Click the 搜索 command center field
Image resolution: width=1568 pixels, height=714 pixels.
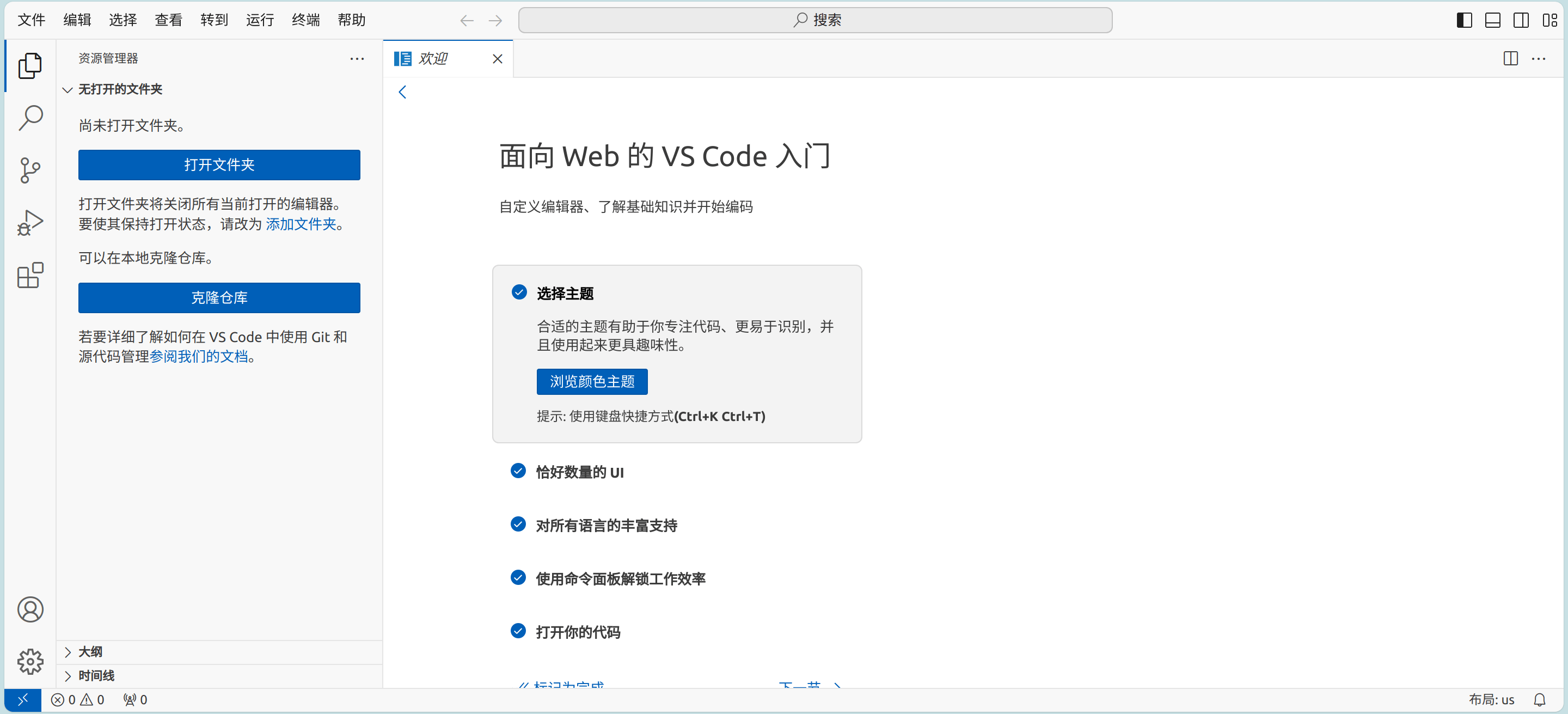tap(815, 20)
